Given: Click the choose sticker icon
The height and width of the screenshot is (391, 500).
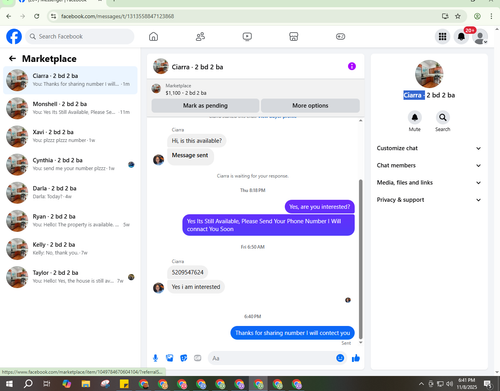Looking at the screenshot, I should click(x=184, y=358).
